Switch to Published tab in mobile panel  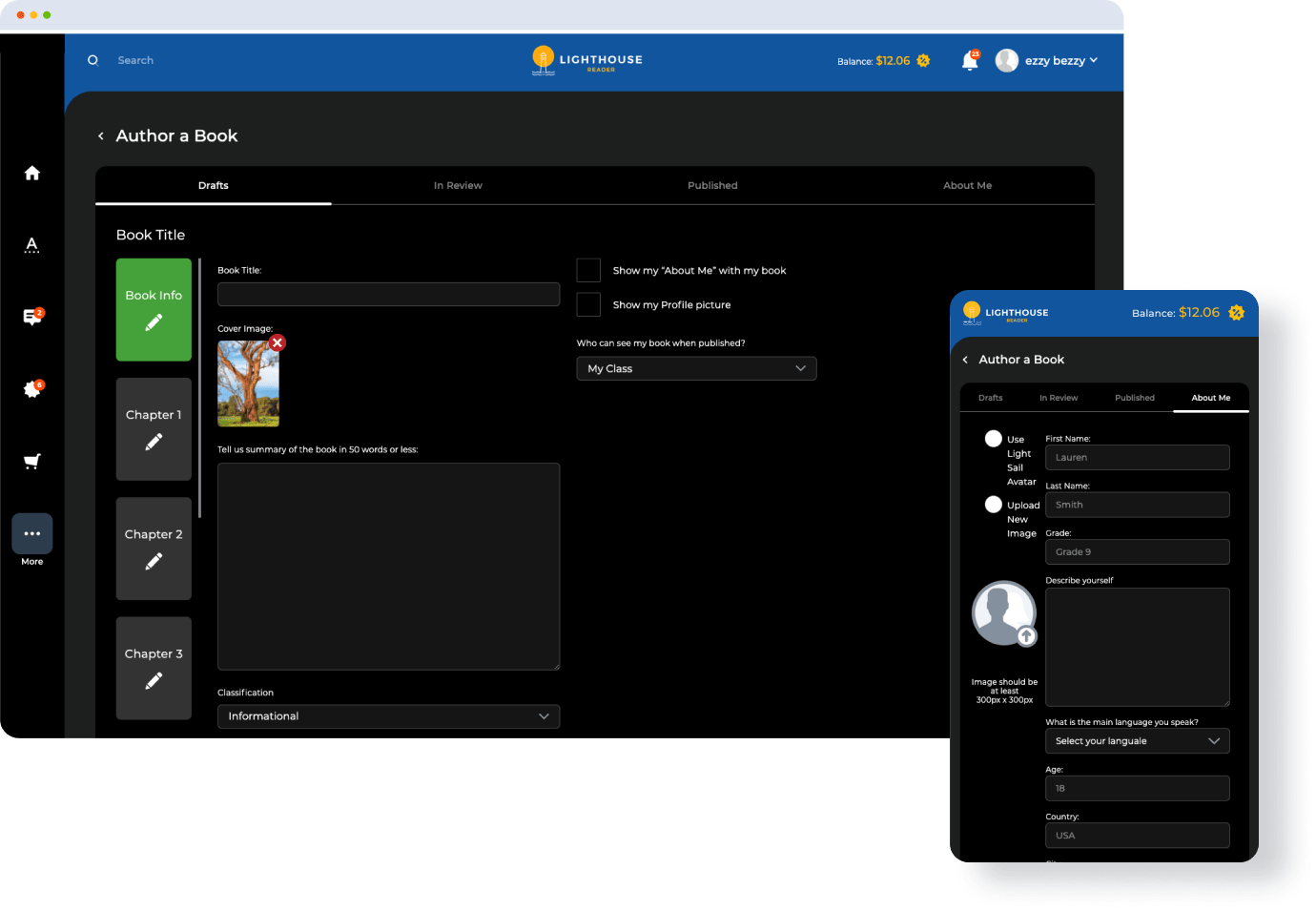(1135, 398)
